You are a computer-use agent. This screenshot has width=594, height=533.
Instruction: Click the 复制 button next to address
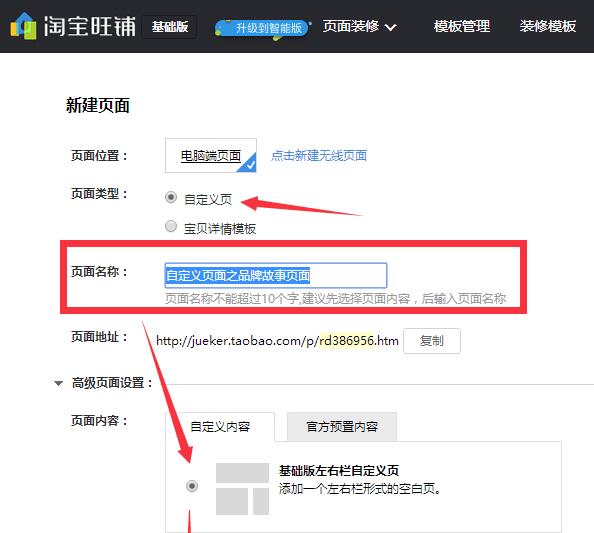point(432,341)
